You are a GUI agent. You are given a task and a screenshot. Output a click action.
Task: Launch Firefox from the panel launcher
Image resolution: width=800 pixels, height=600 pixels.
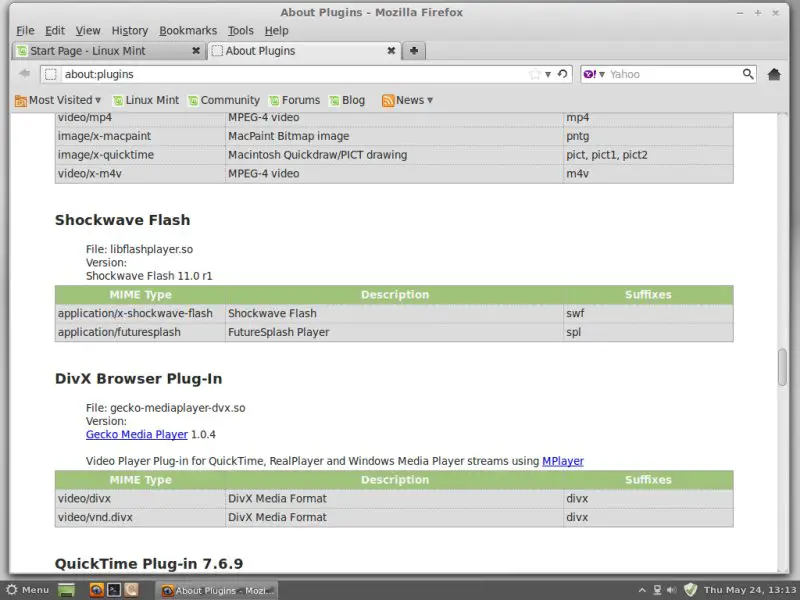click(96, 590)
